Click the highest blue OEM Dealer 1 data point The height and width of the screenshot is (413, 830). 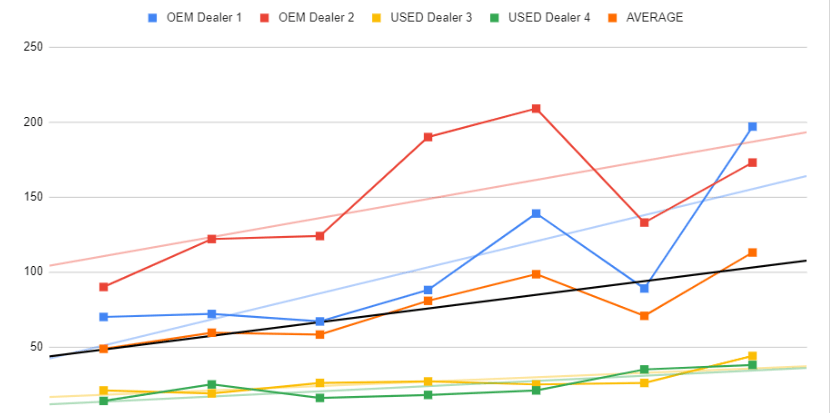click(x=752, y=127)
